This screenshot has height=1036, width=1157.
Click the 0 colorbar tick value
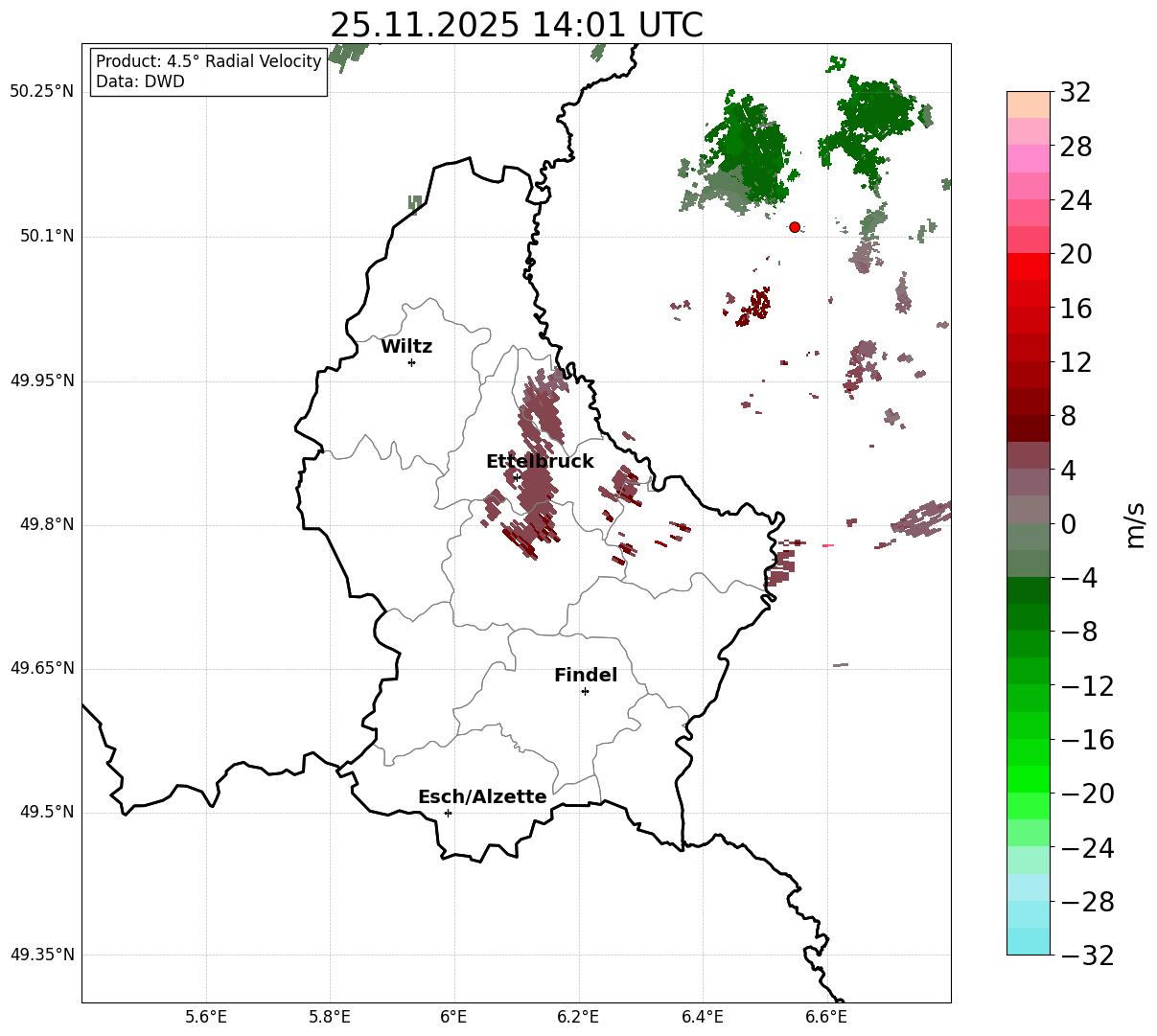point(1068,524)
